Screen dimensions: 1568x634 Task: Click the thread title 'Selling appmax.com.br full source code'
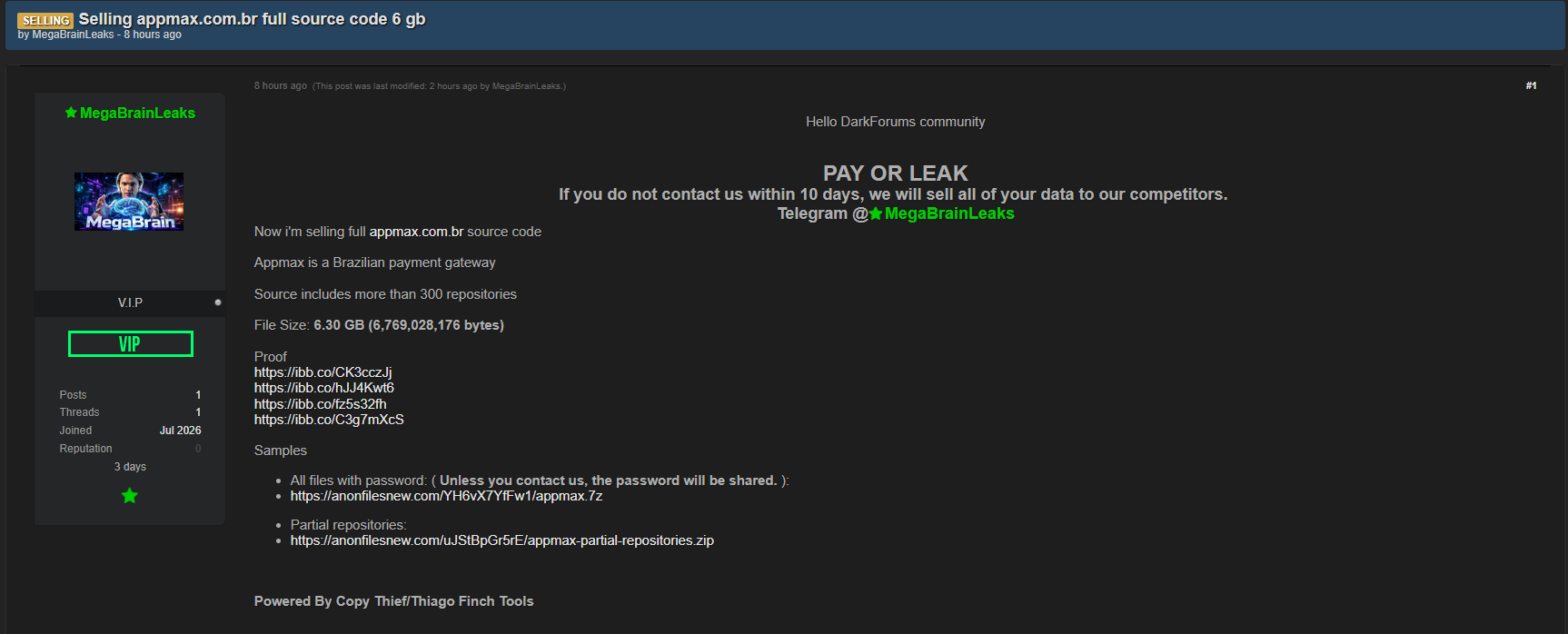click(252, 19)
